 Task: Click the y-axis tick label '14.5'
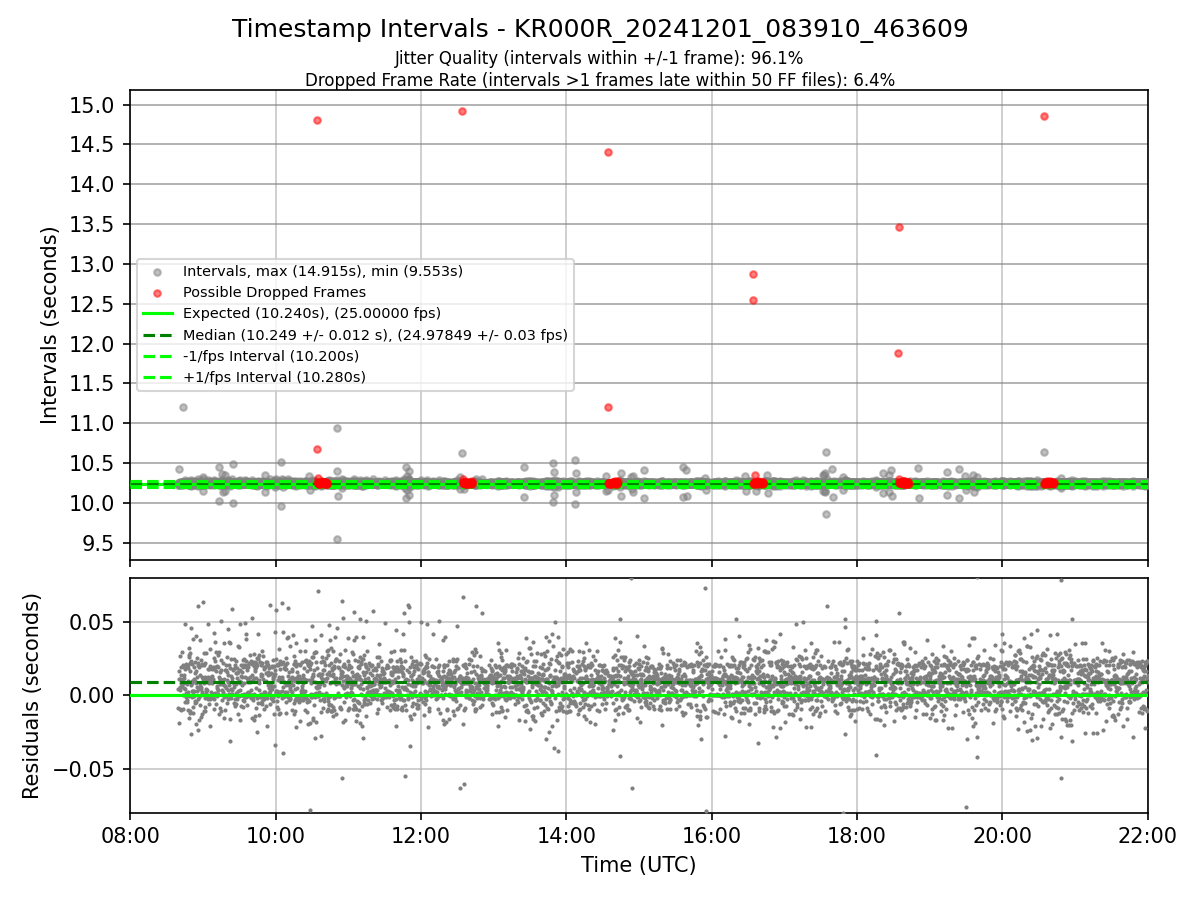coord(94,145)
